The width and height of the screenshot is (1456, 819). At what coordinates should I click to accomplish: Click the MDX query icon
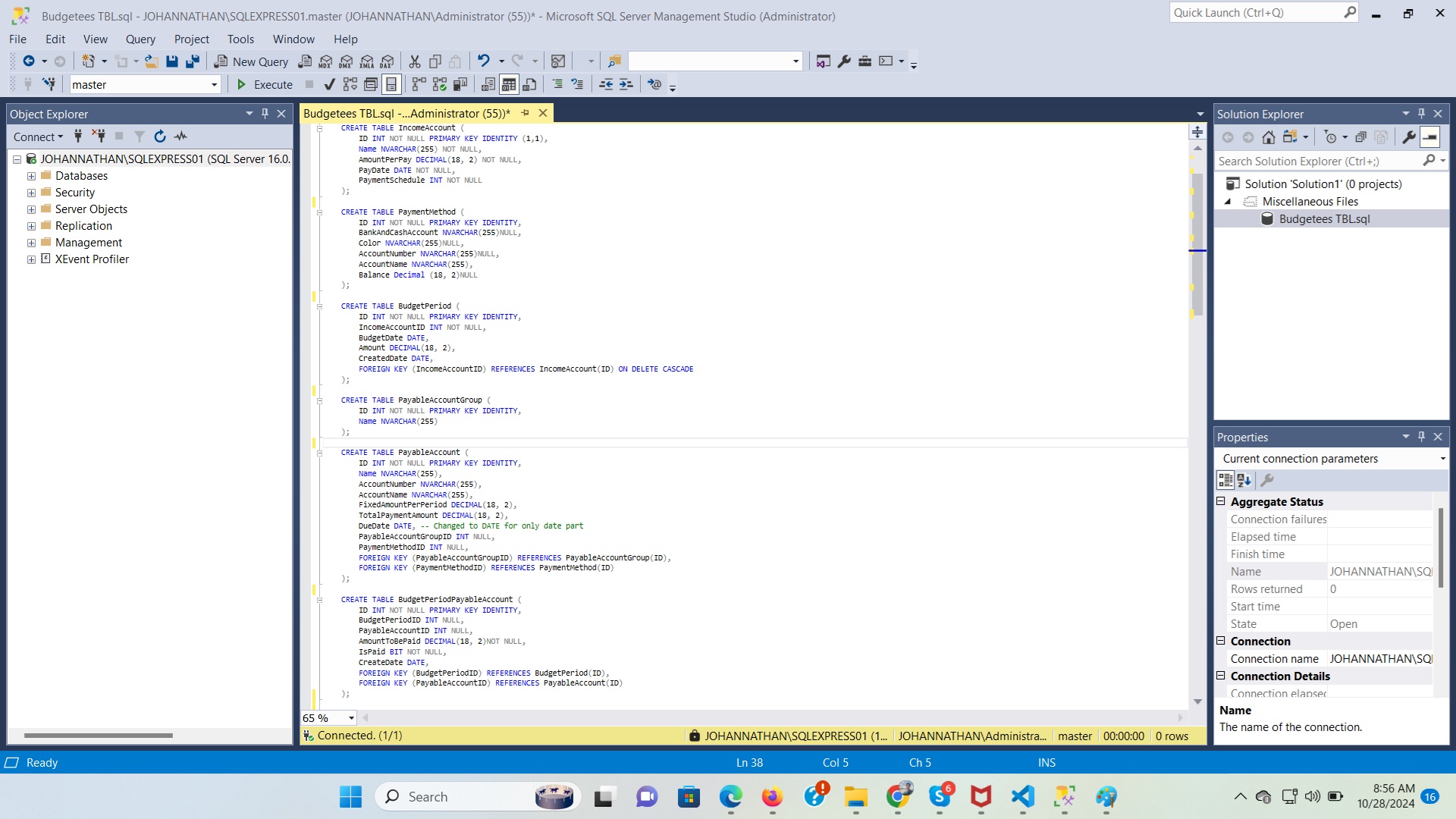[325, 61]
